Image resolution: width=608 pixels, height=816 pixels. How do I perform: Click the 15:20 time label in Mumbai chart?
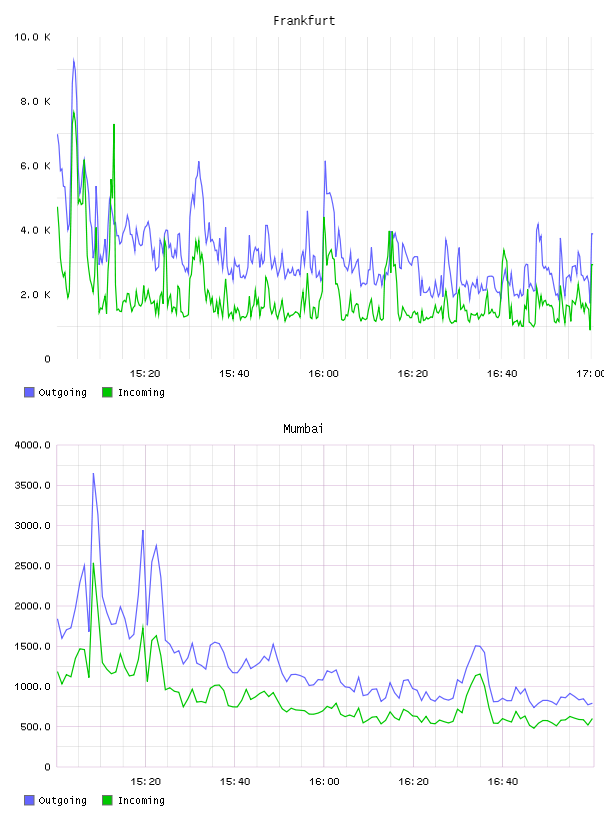pos(145,782)
